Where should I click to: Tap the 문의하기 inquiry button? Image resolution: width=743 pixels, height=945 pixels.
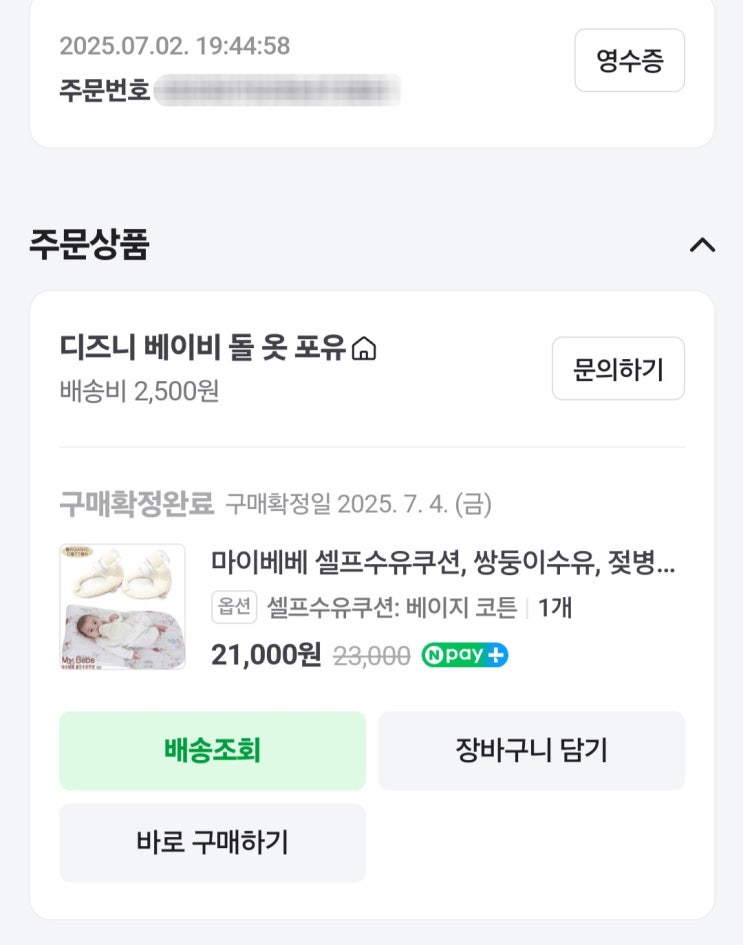tap(618, 369)
